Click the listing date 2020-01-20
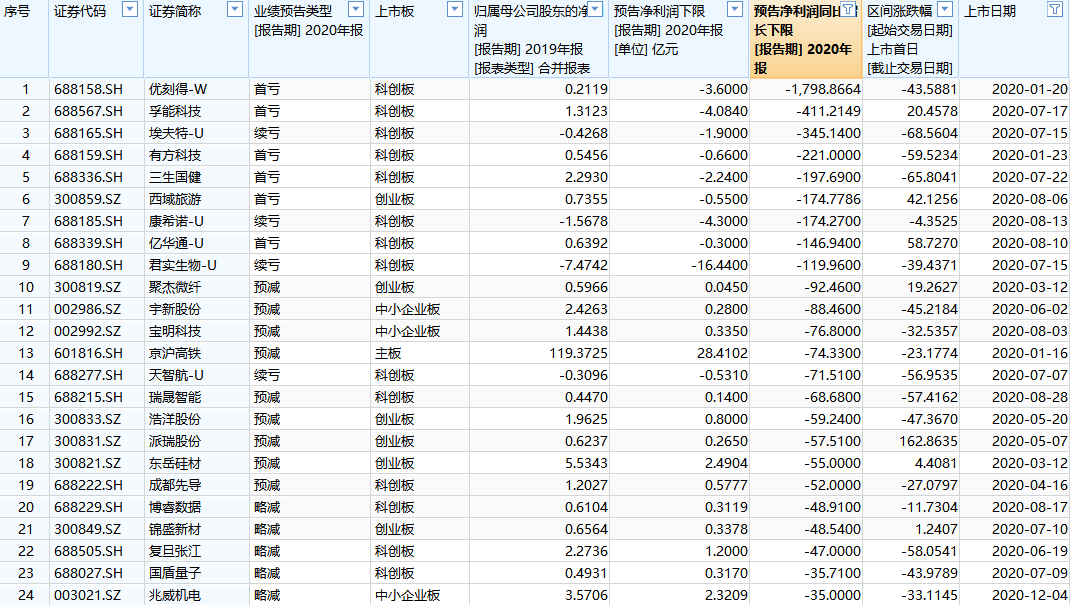This screenshot has width=1071, height=605. [1029, 89]
